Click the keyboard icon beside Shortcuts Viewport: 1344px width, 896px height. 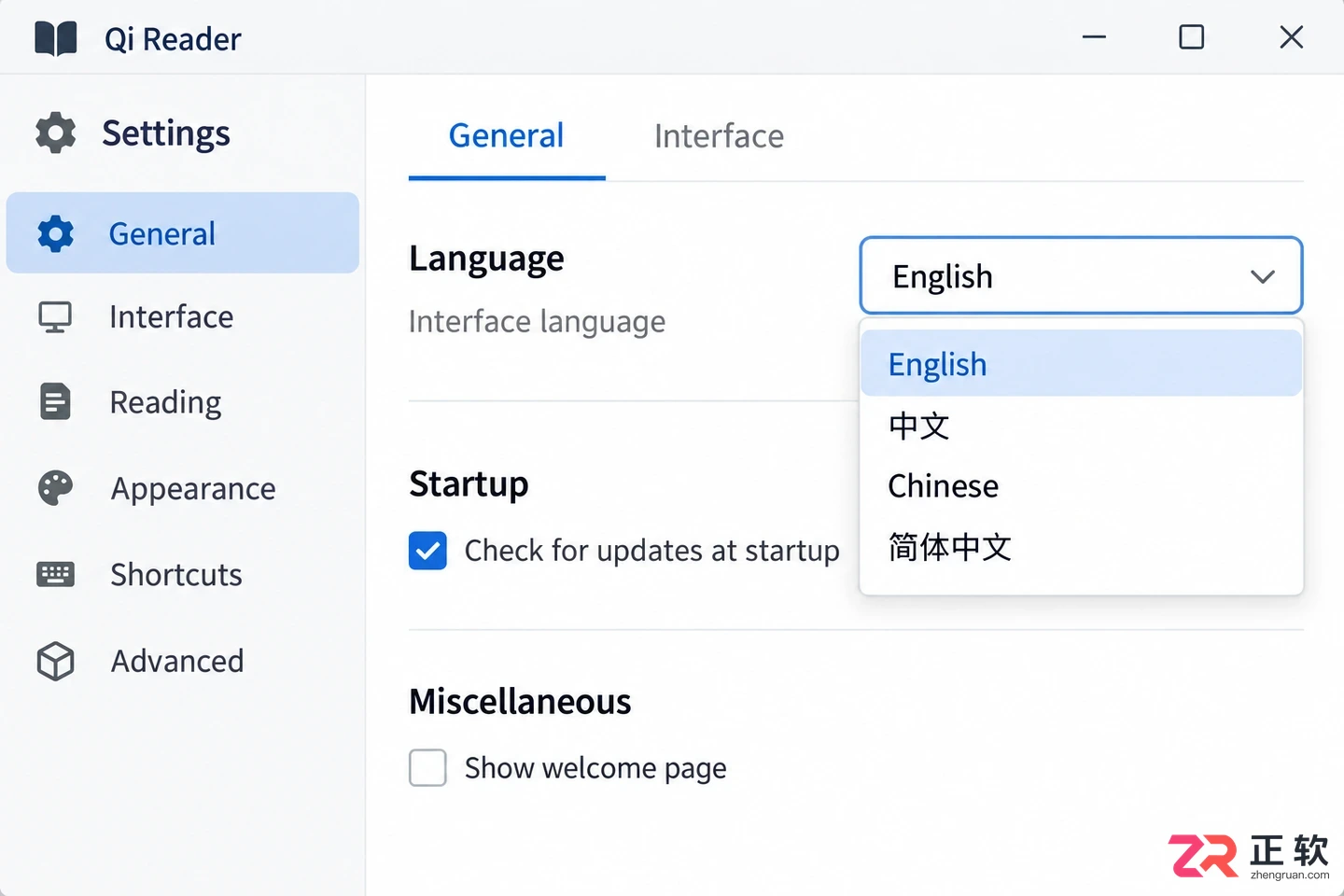point(55,574)
